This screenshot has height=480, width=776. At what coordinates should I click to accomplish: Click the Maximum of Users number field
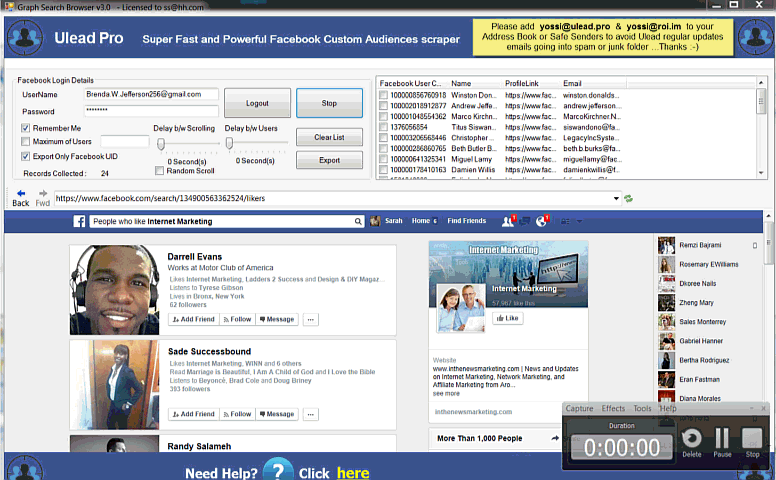point(125,142)
